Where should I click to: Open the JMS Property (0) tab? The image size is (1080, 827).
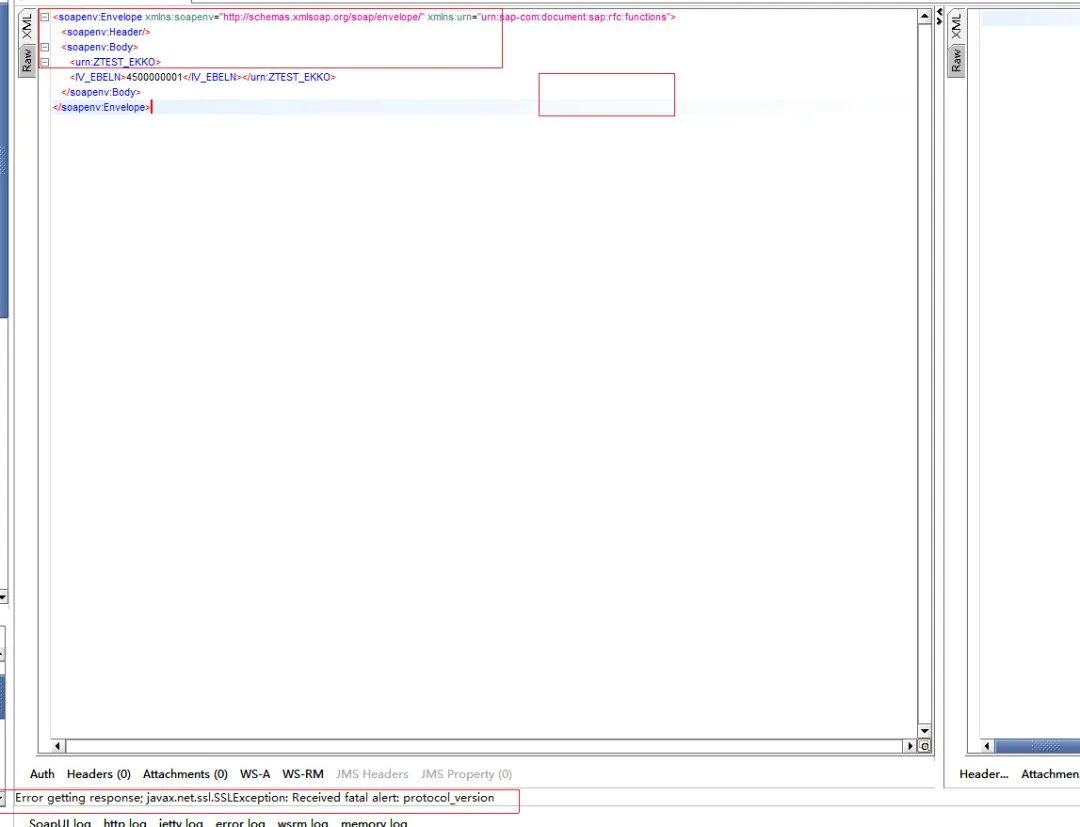(466, 774)
